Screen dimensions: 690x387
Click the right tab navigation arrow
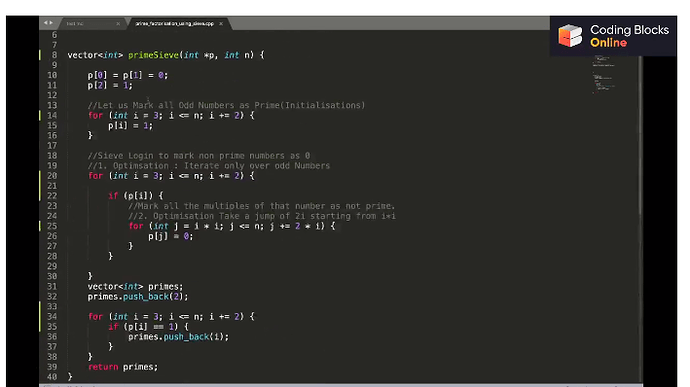click(x=51, y=22)
